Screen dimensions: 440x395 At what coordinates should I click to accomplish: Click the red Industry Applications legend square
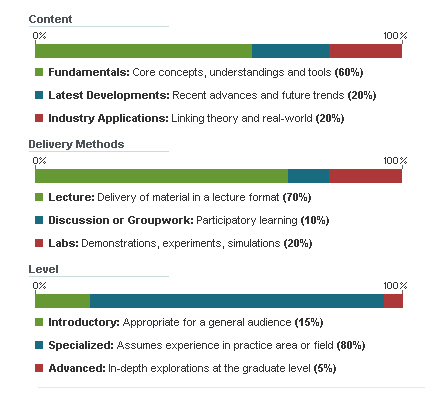39,118
